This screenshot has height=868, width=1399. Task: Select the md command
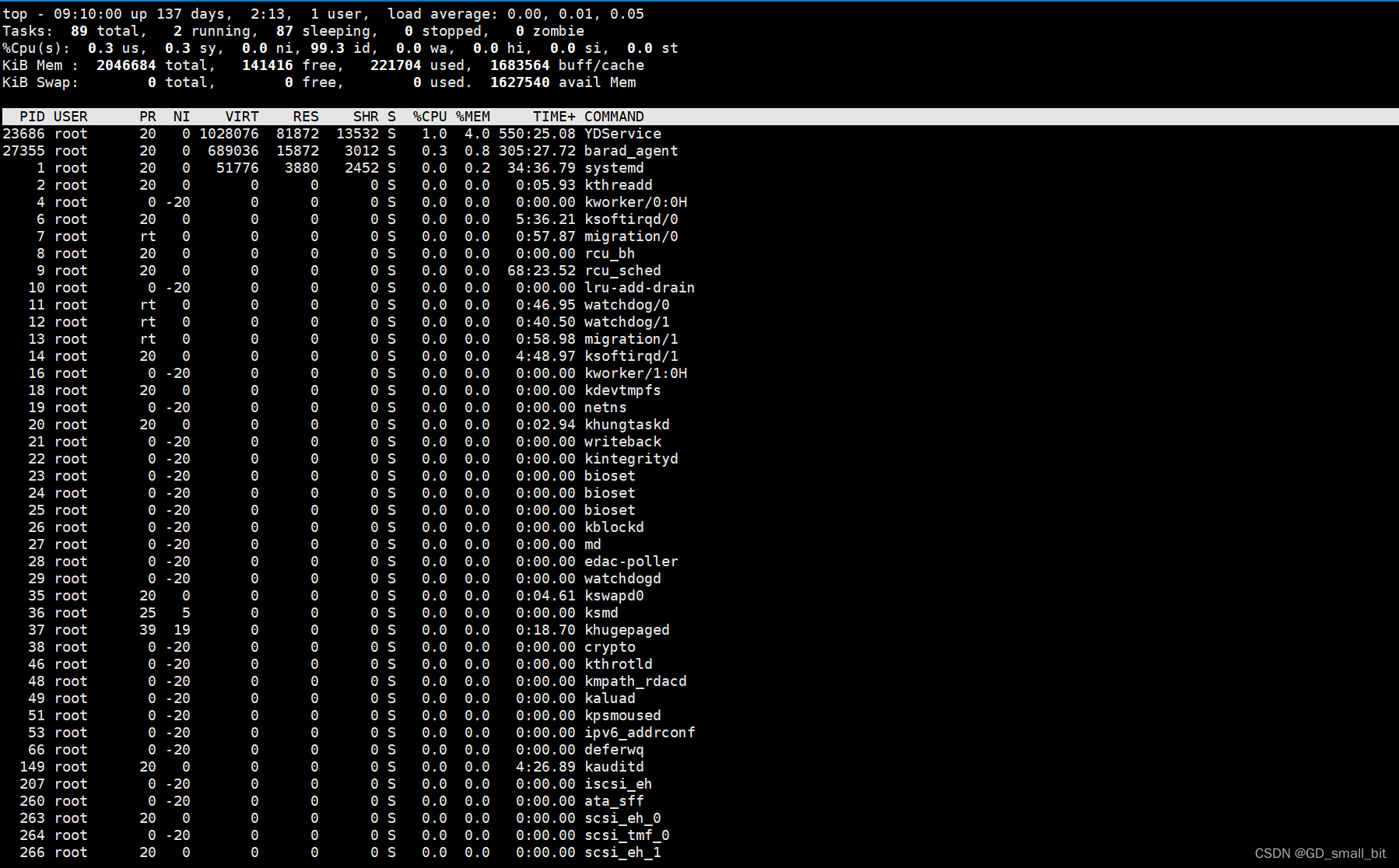(x=593, y=544)
